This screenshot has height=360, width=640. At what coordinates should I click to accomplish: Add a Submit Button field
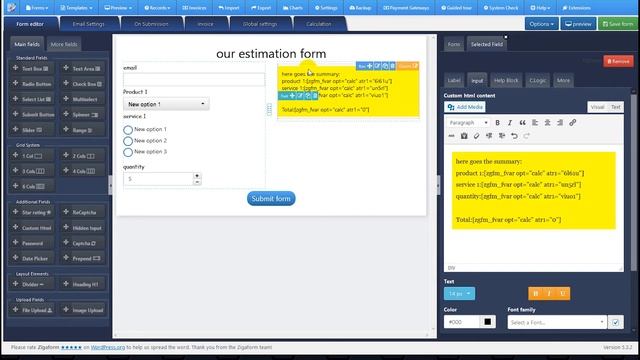(32, 115)
